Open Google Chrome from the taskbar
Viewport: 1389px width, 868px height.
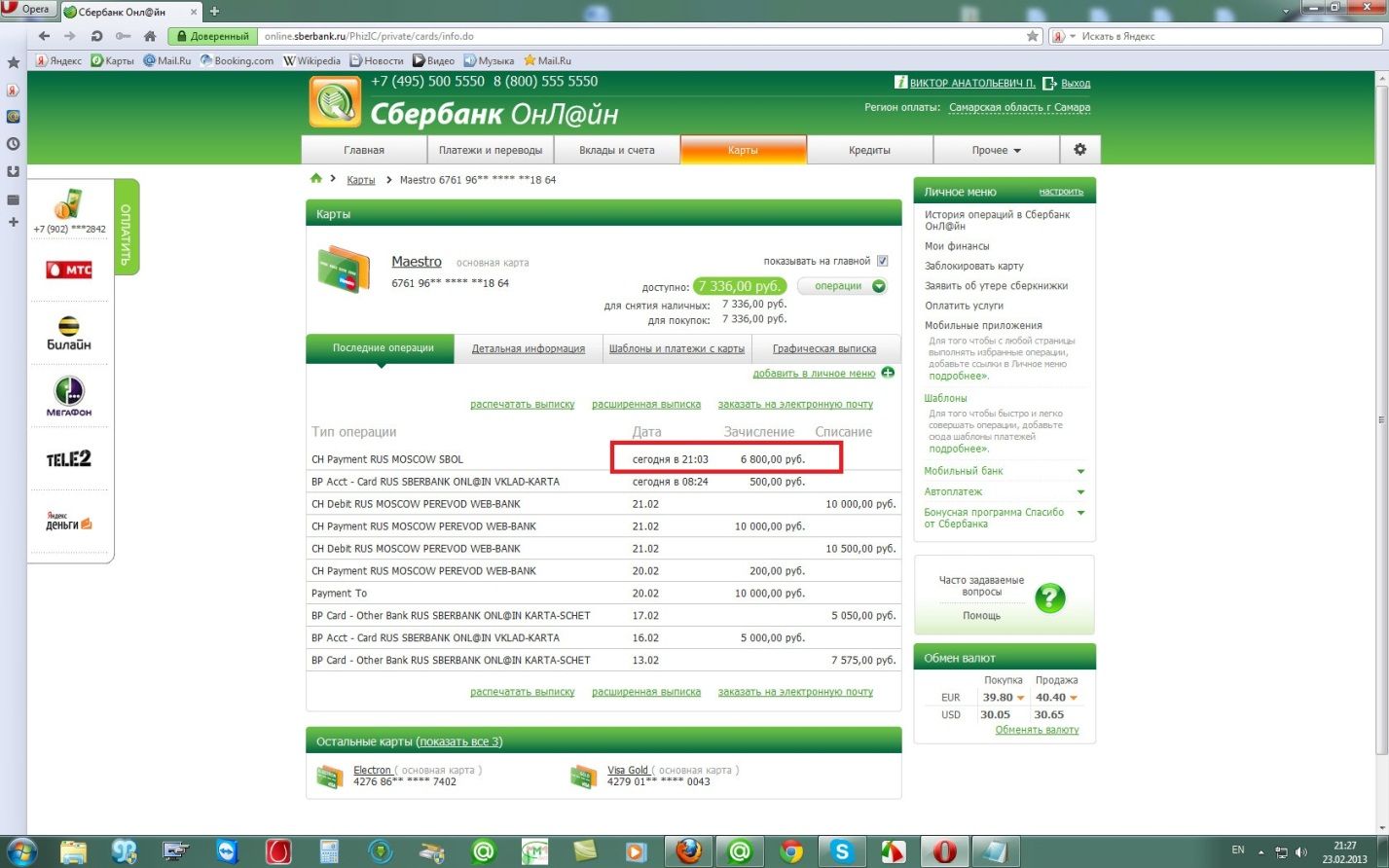point(791,851)
